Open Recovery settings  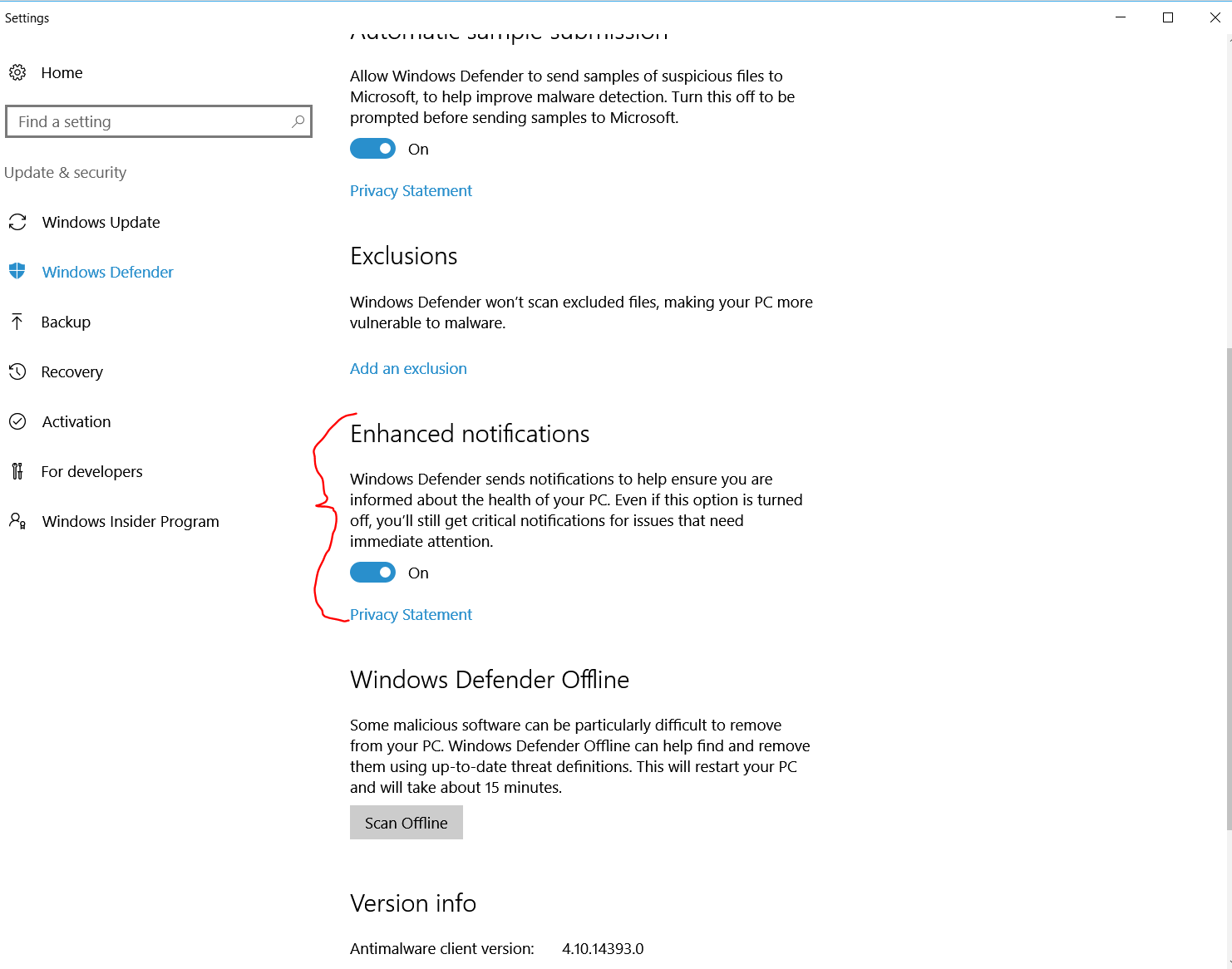(71, 371)
